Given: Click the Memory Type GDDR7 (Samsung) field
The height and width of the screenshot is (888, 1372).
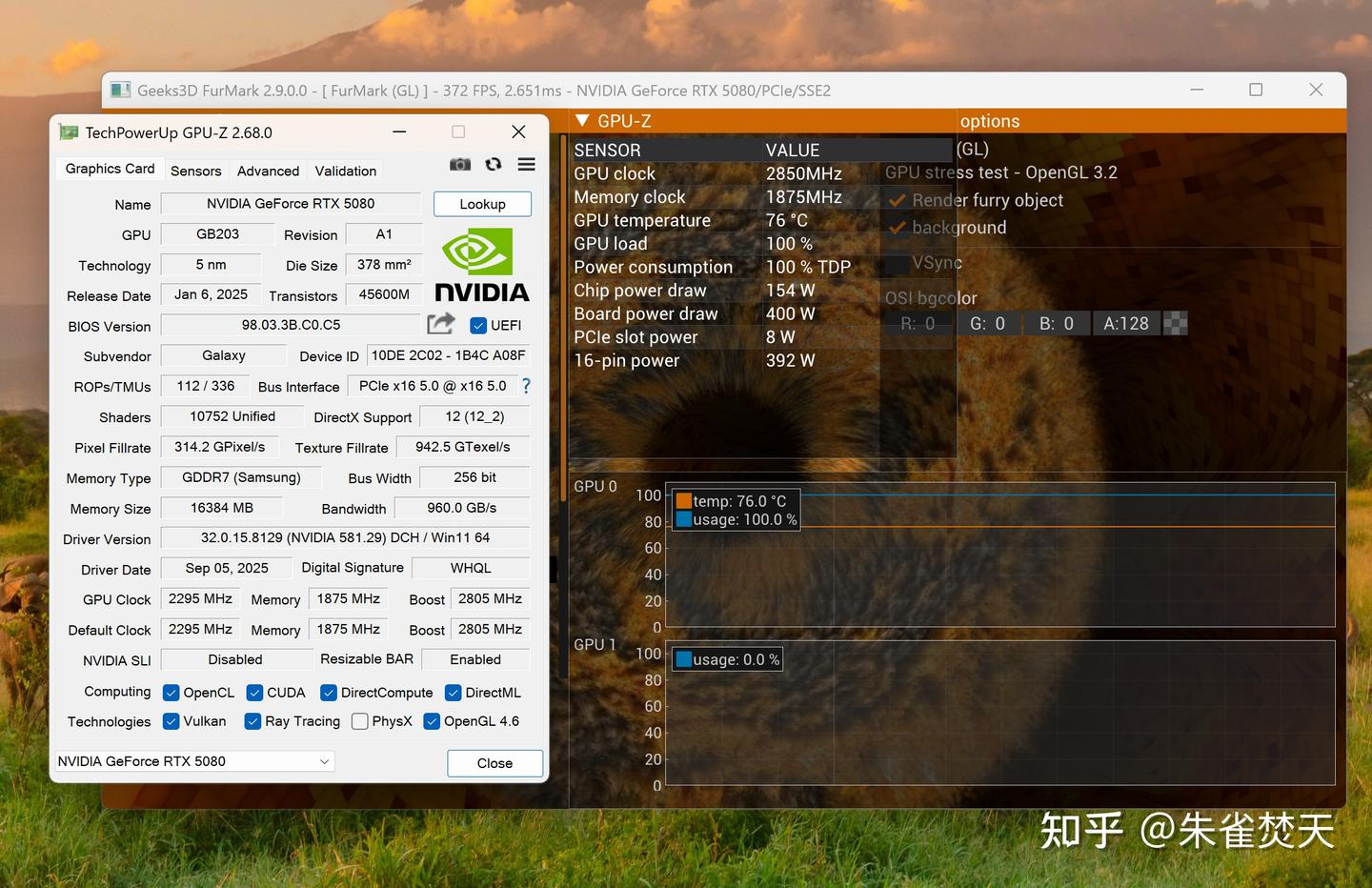Looking at the screenshot, I should coord(241,477).
